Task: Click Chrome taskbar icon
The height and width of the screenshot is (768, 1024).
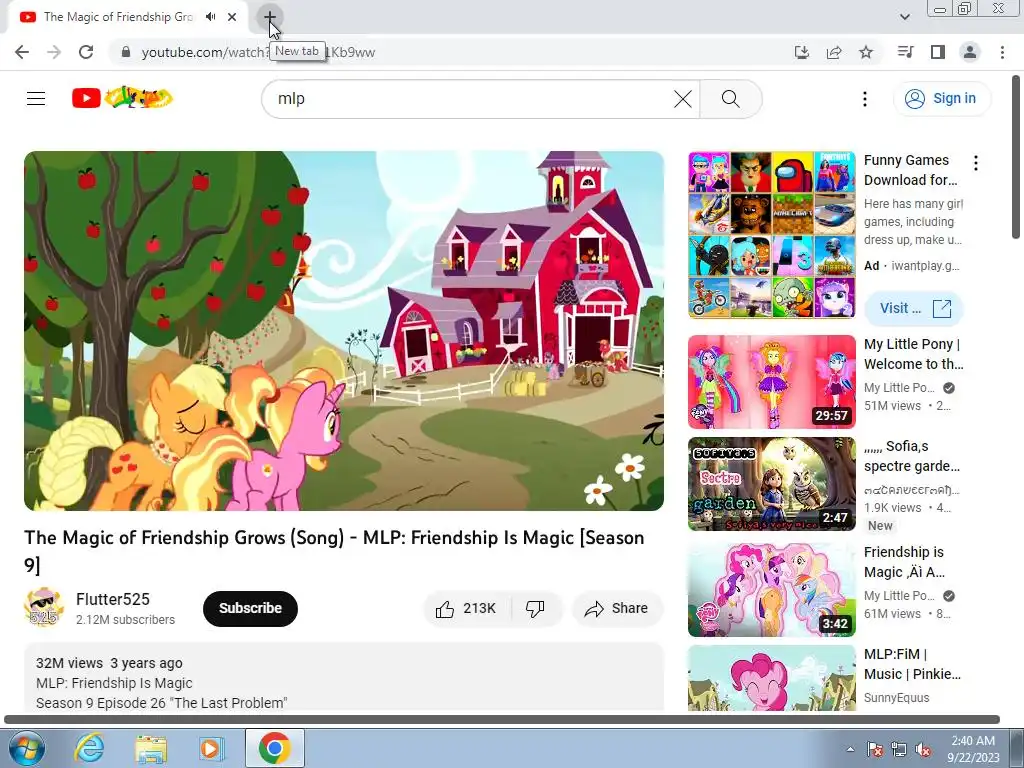Action: tap(274, 748)
